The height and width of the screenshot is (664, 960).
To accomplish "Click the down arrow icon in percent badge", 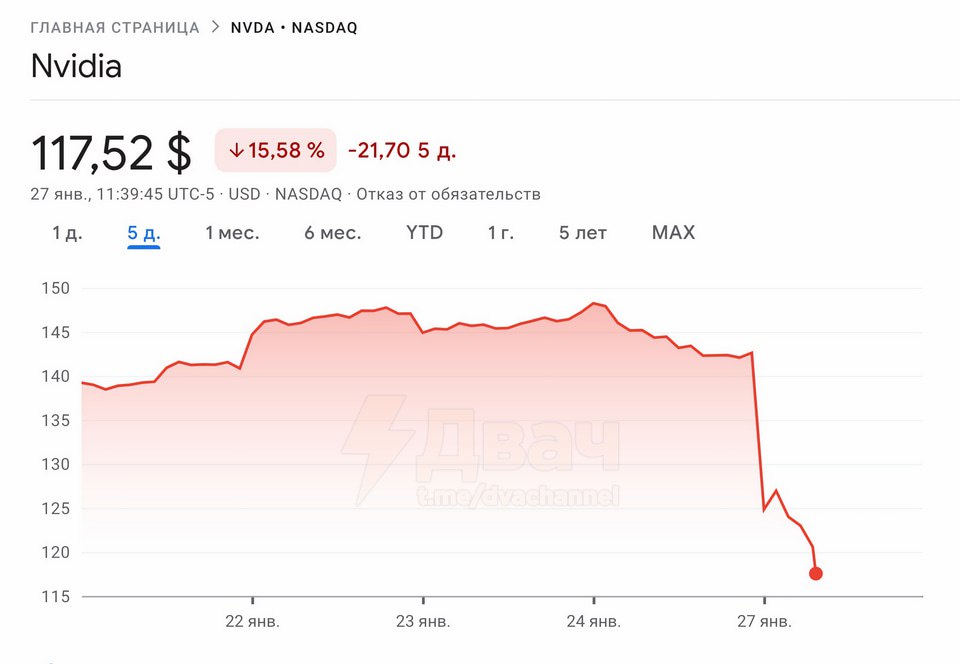I will pyautogui.click(x=236, y=151).
